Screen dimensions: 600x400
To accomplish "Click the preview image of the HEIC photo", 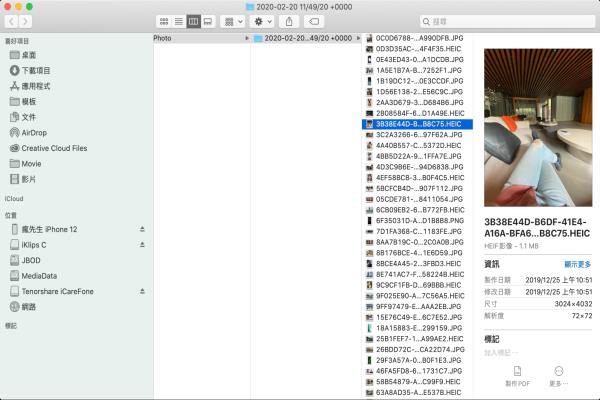I will 538,127.
